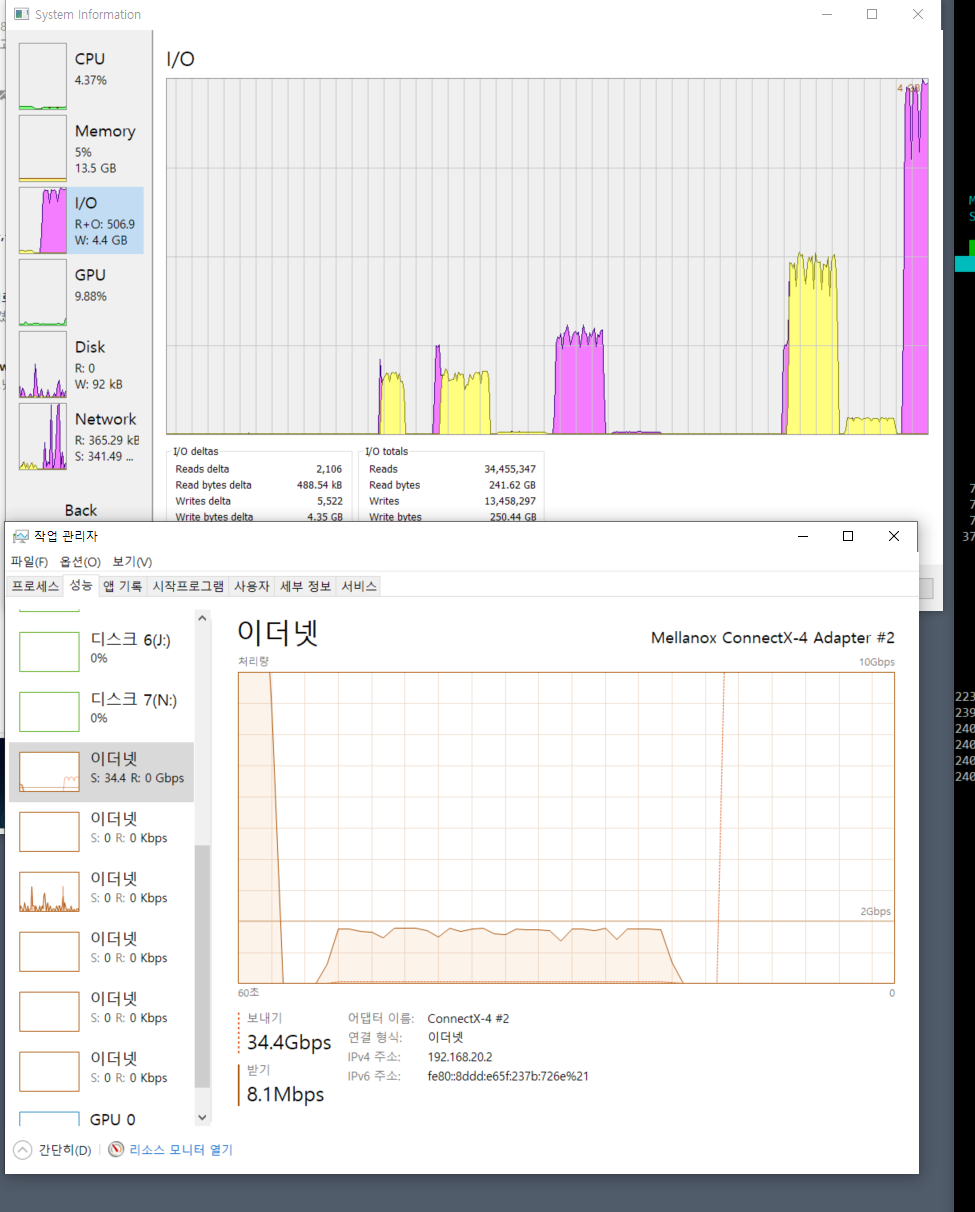Screen dimensions: 975x1212
Task: Click the 이더넷 heading in Task Manager
Action: coord(278,633)
